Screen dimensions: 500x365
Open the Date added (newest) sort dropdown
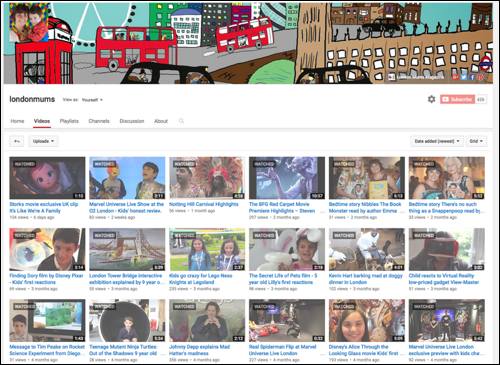coord(437,141)
